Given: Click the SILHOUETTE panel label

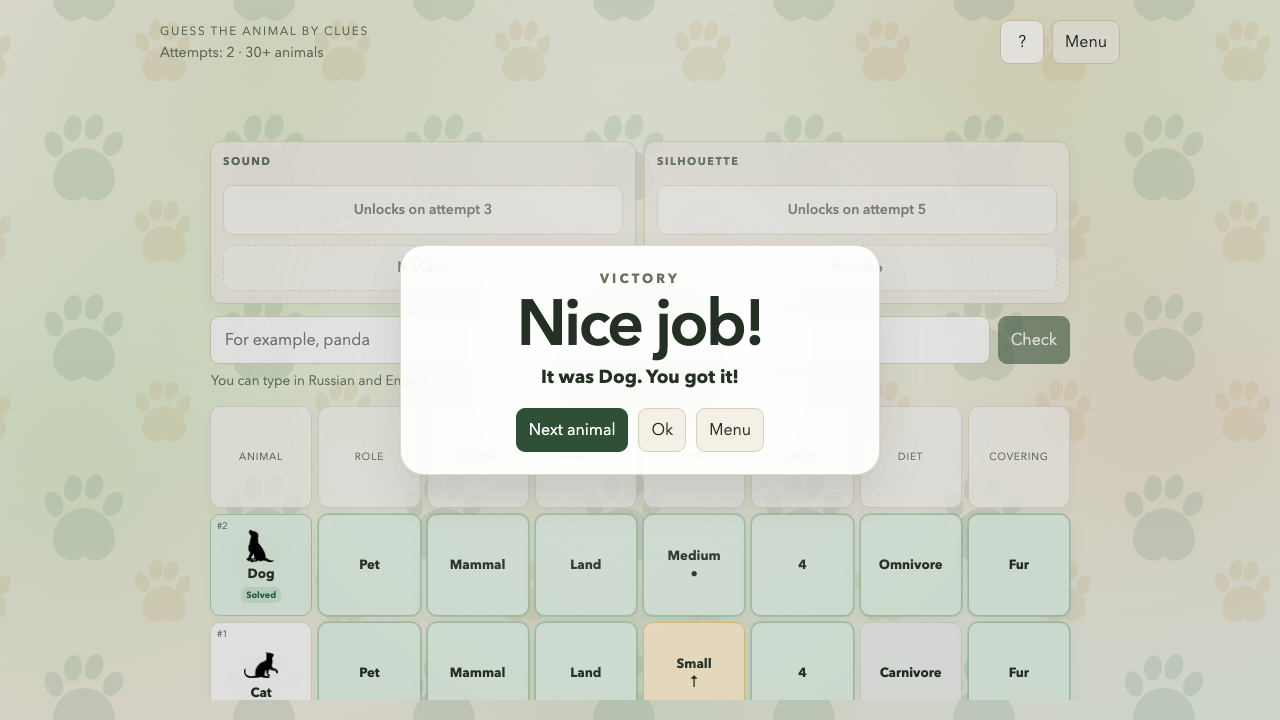Looking at the screenshot, I should (x=698, y=161).
